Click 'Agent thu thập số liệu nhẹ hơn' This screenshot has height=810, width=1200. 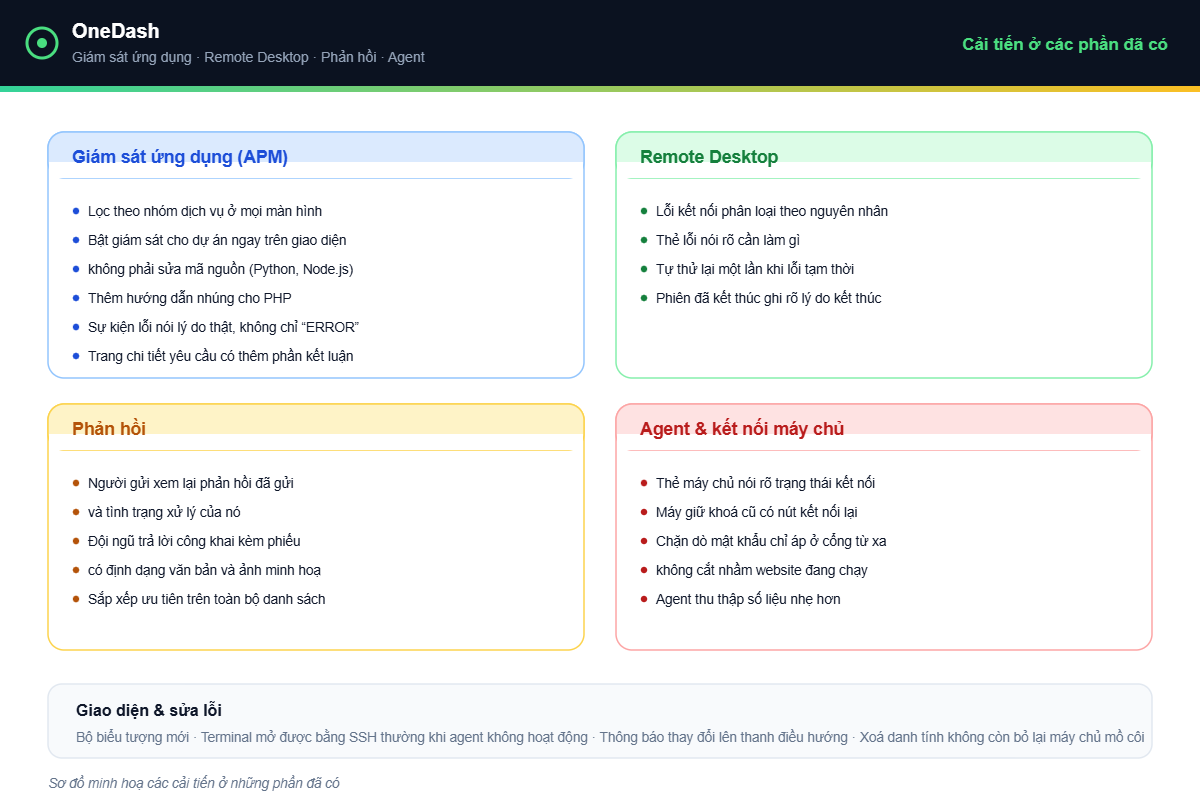pos(748,599)
